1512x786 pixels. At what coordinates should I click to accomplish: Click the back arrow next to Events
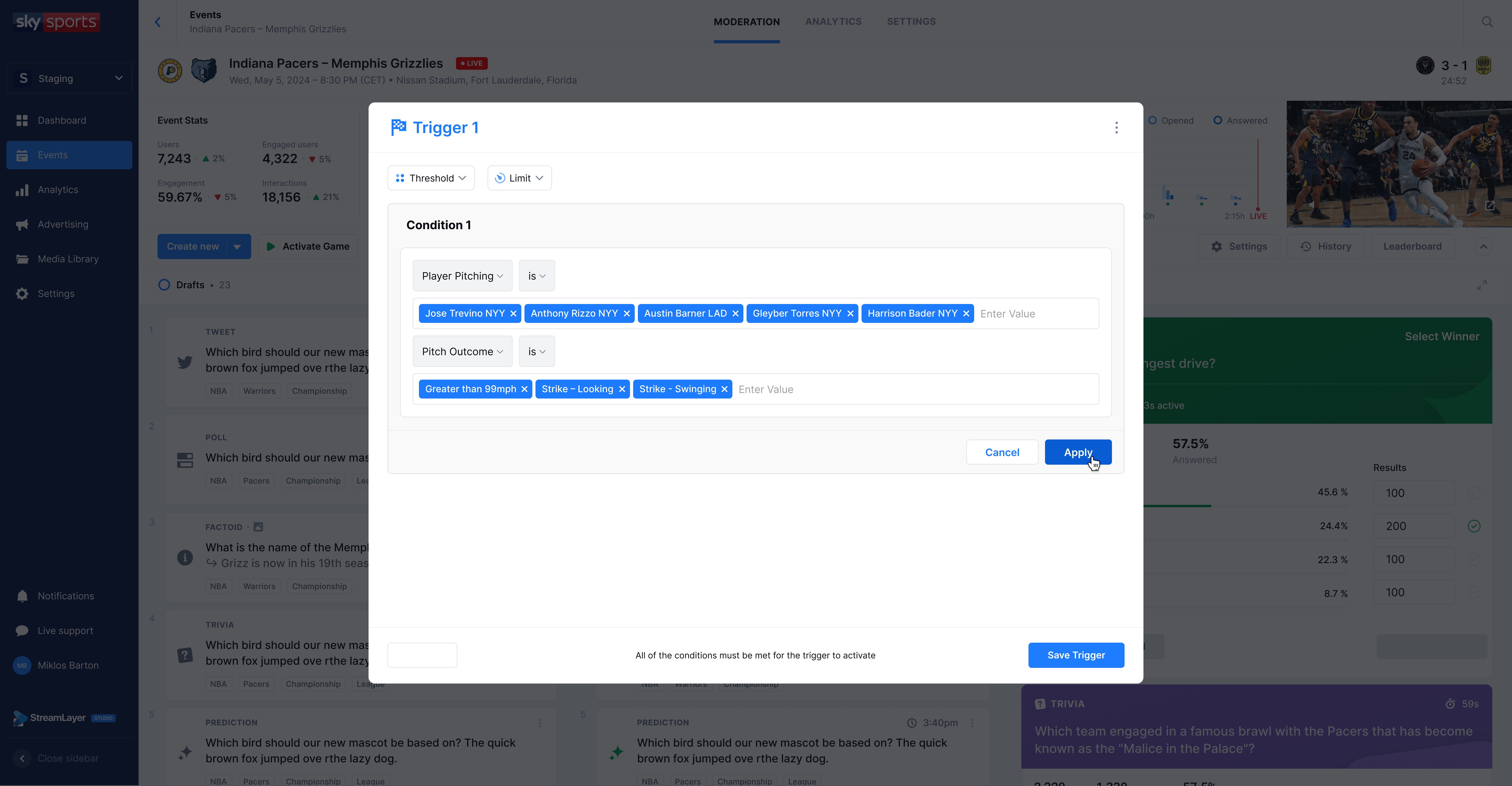click(x=157, y=22)
